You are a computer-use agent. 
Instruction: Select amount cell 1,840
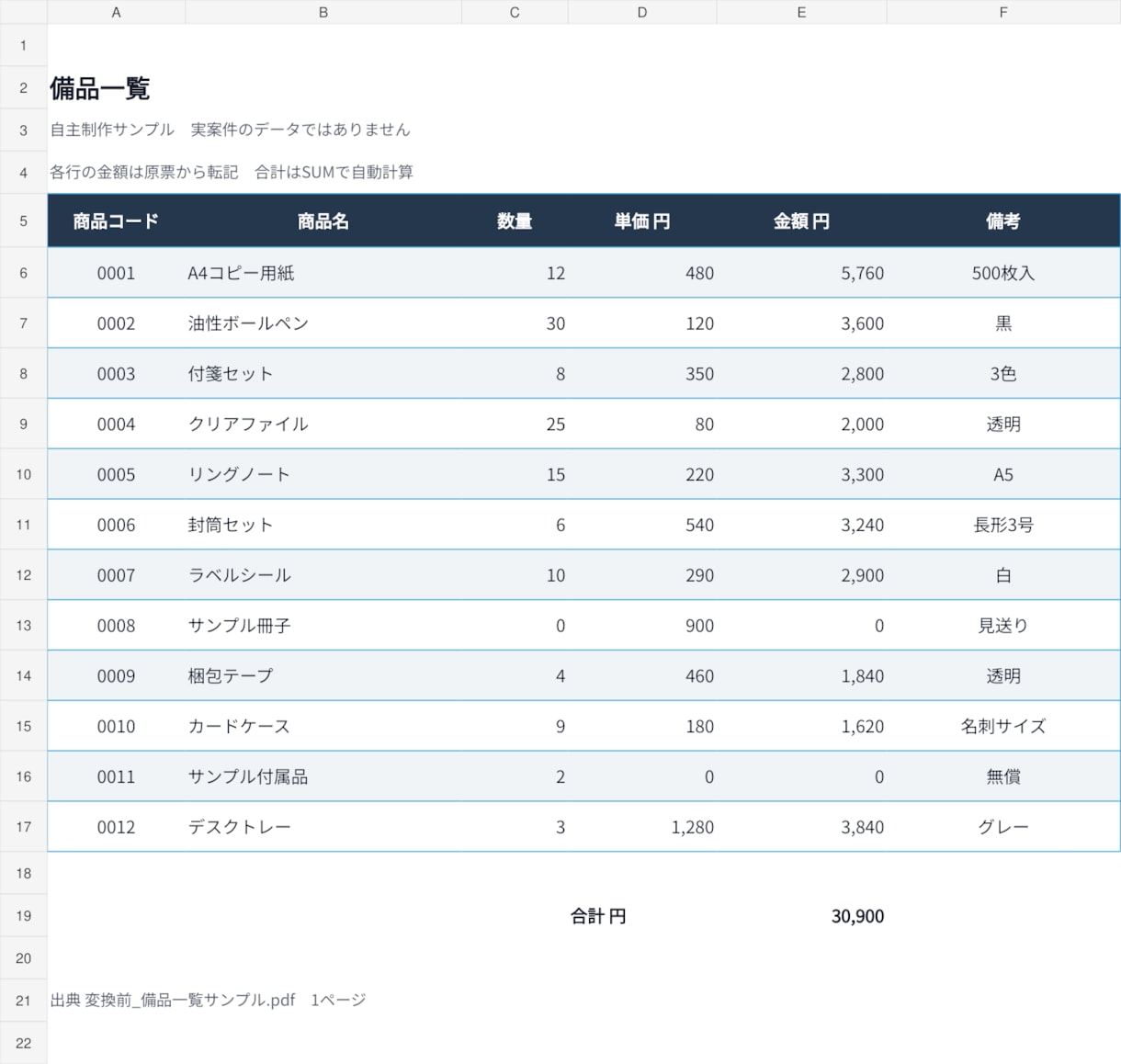pyautogui.click(x=801, y=676)
